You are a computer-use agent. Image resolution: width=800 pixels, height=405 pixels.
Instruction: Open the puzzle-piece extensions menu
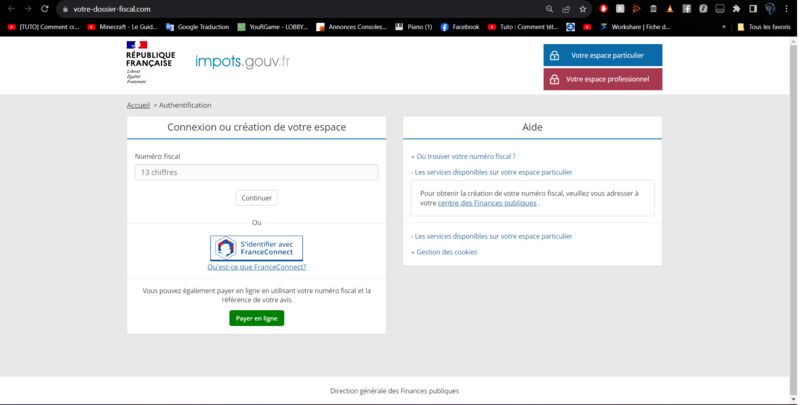(736, 9)
